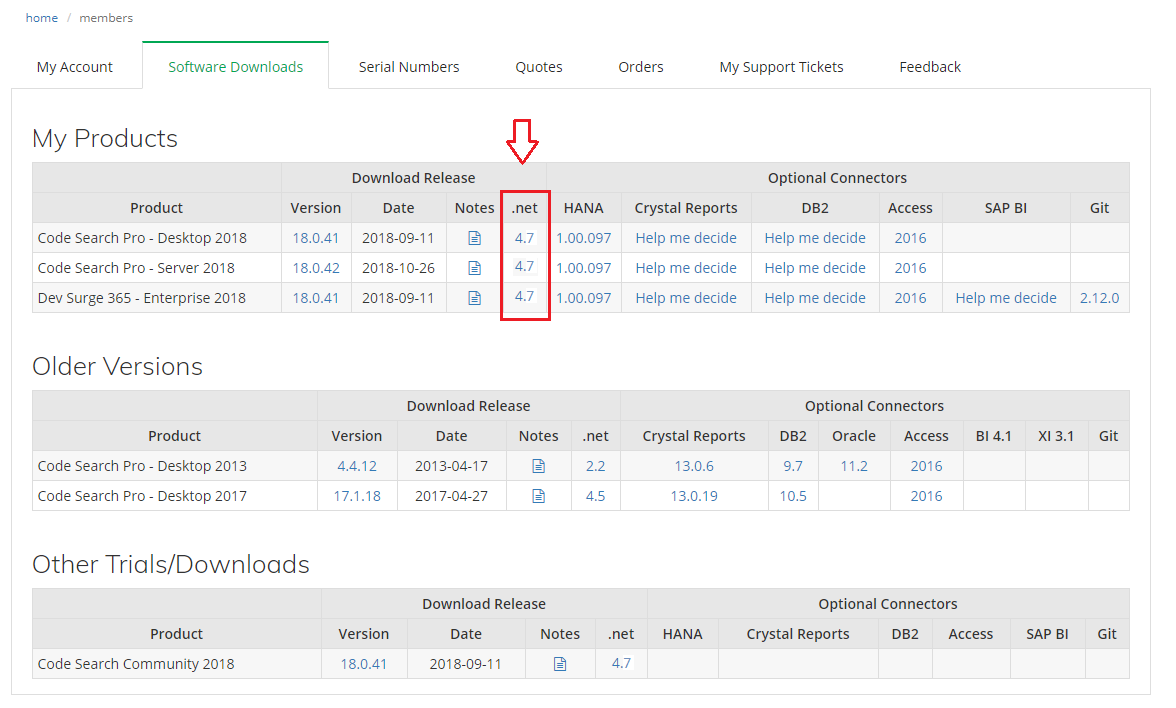Download .net 4.7 for Dev Surge 365
This screenshot has height=708, width=1176.
pos(524,296)
